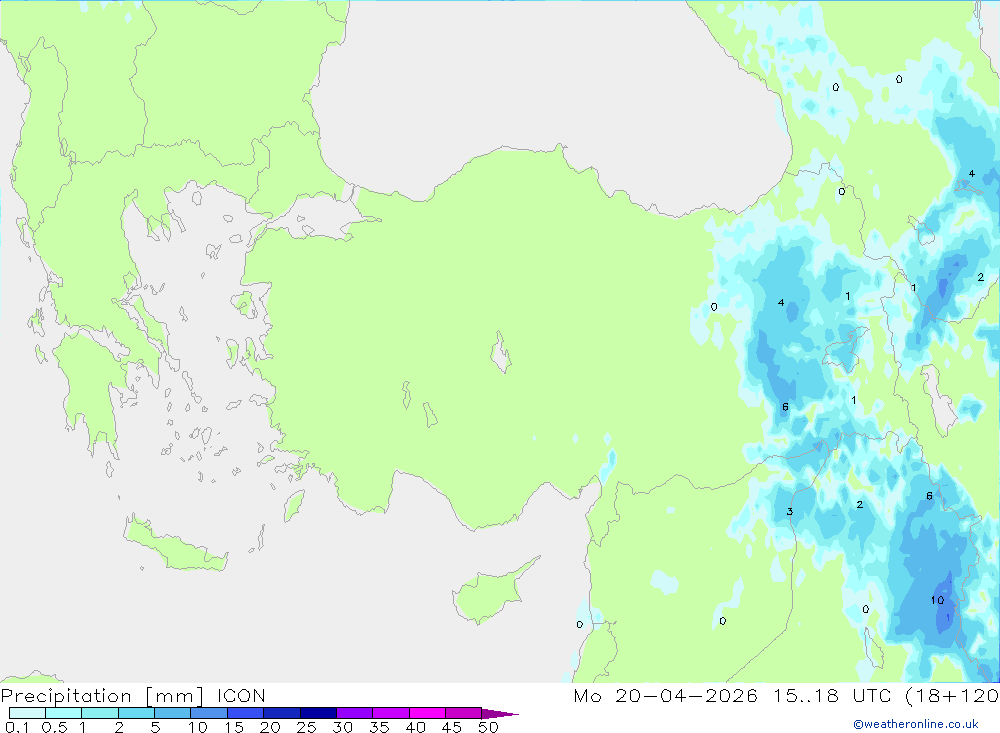Click the '40' legend scale label
Viewport: 1000px width, 733px height.
pyautogui.click(x=415, y=727)
